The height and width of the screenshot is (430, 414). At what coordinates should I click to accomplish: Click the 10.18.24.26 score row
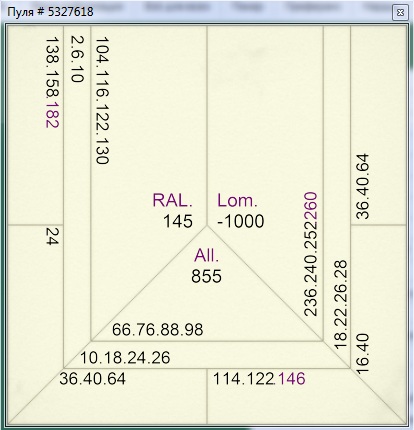[125, 358]
